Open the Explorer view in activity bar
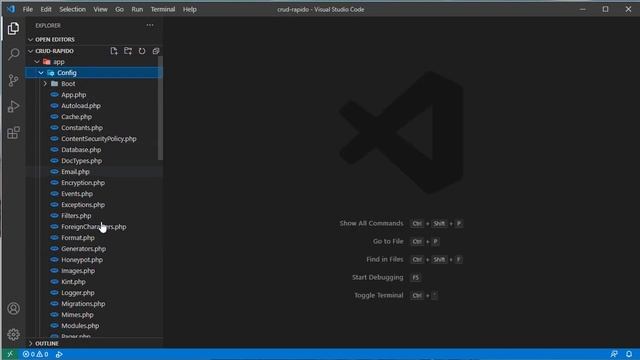Viewport: 640px width, 360px height. point(13,29)
